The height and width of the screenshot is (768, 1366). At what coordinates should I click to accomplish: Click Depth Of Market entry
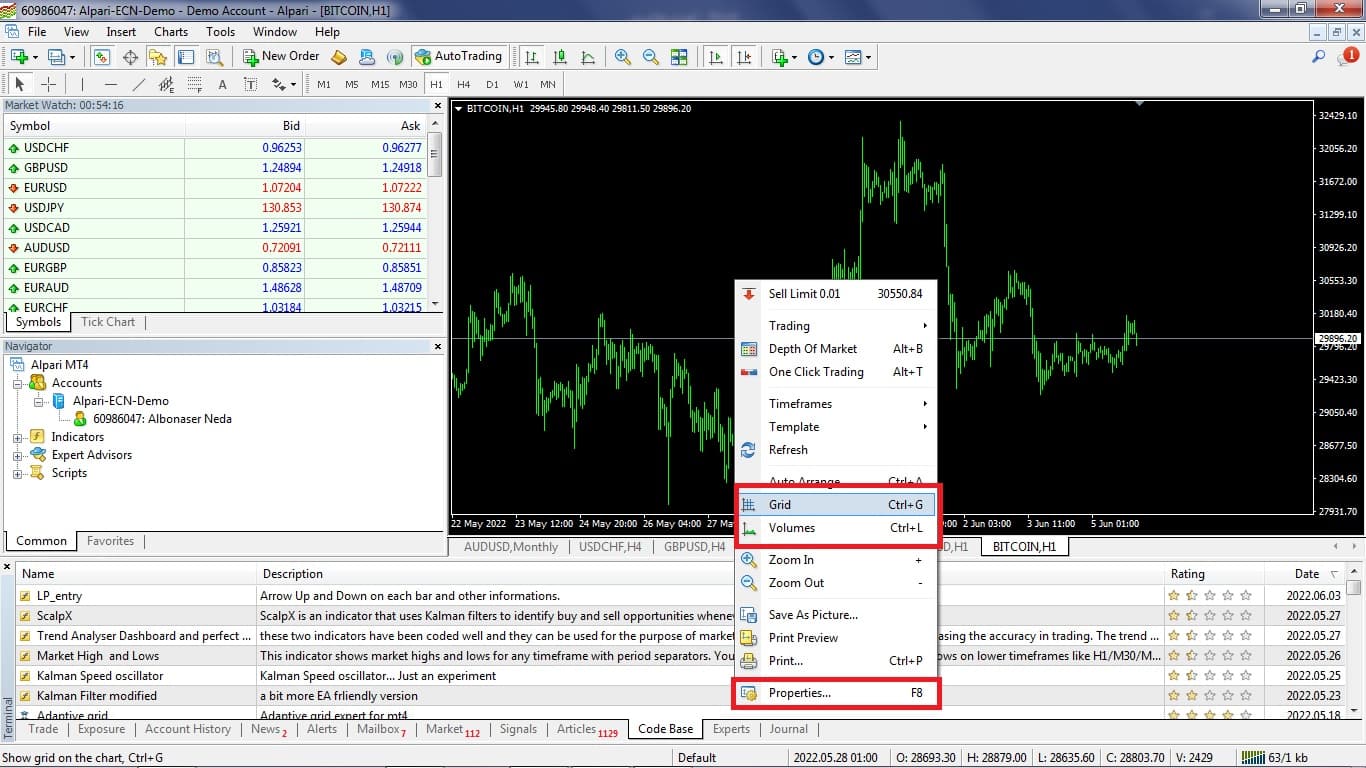click(836, 349)
